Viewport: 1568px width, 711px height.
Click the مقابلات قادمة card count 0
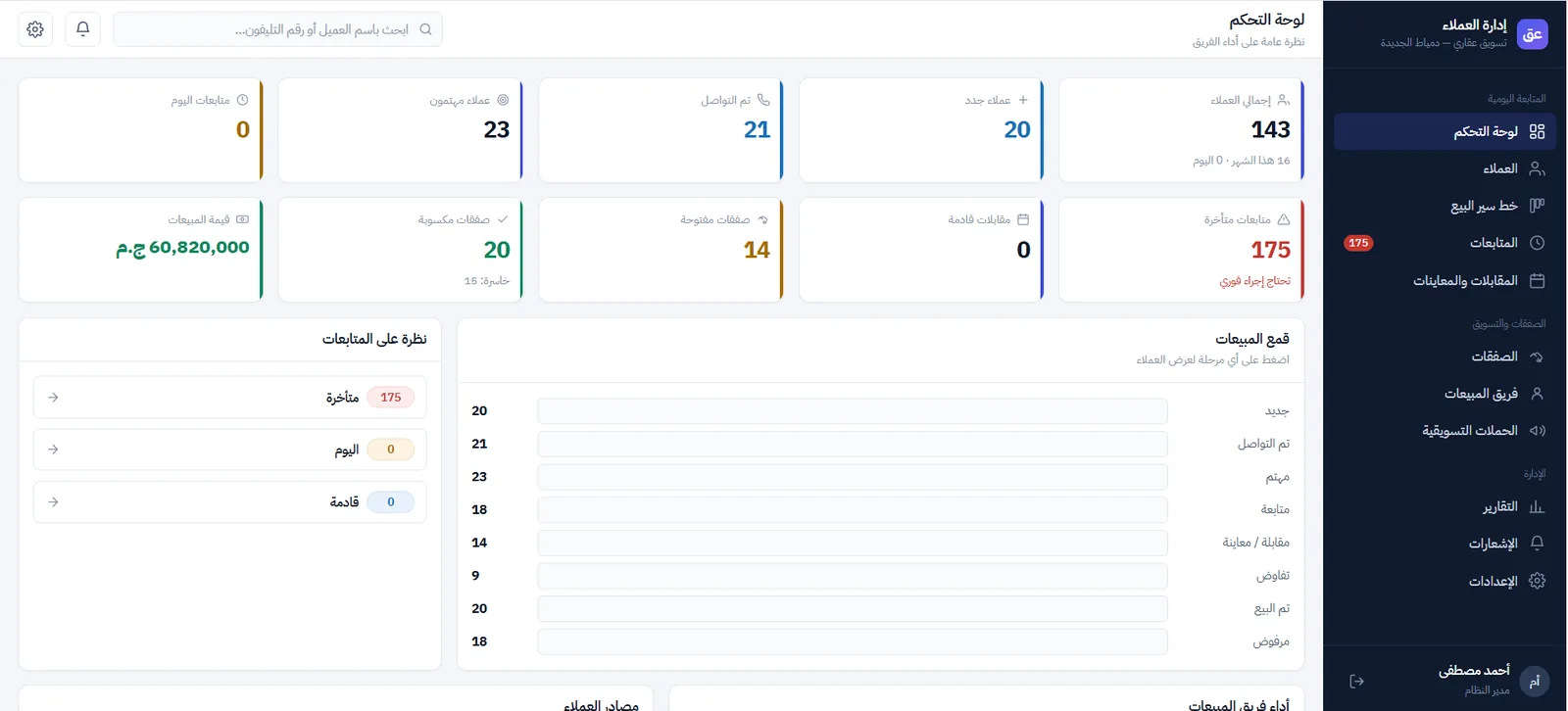tap(1024, 250)
